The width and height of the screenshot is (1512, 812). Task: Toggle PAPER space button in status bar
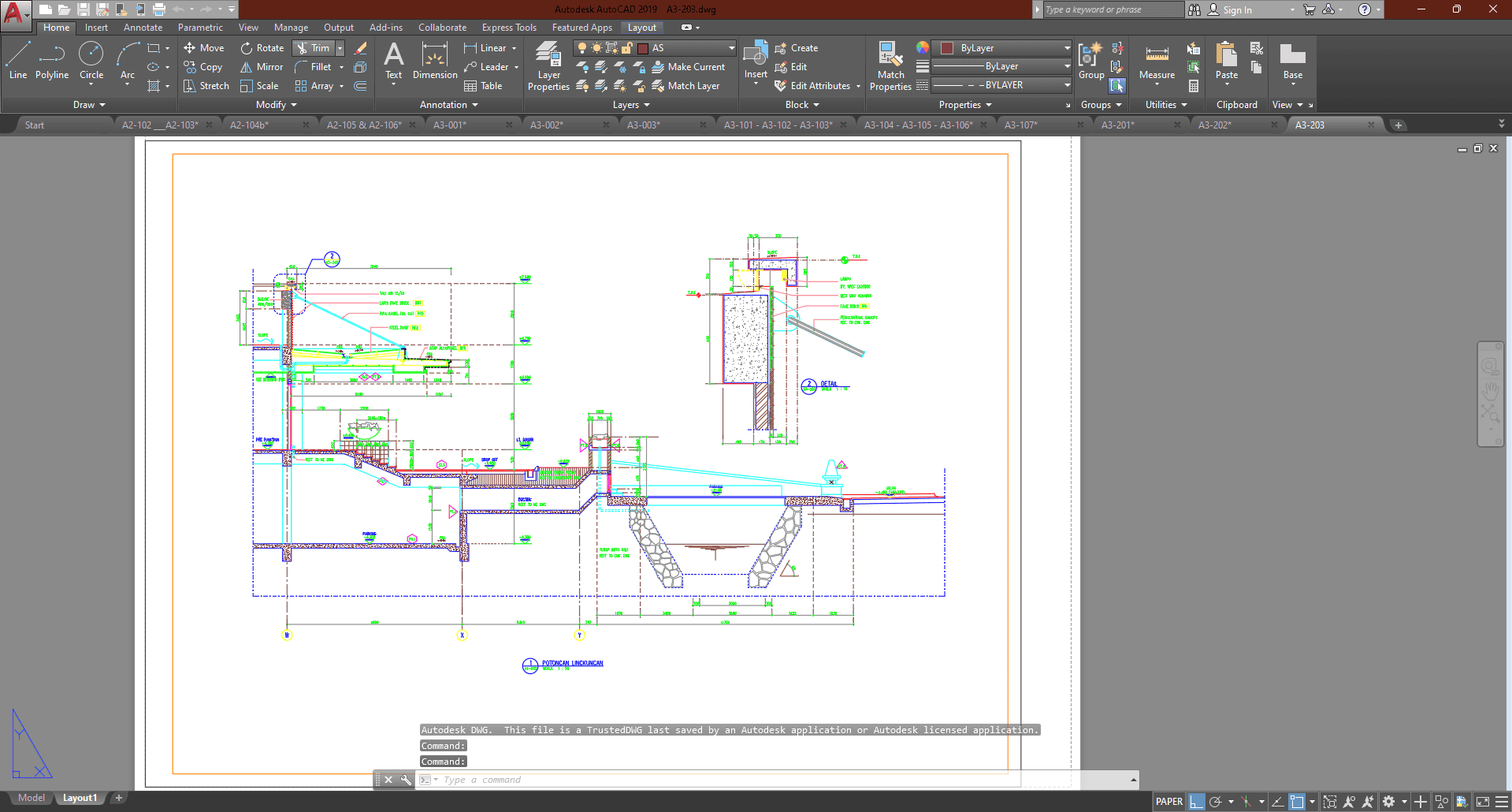point(1168,802)
